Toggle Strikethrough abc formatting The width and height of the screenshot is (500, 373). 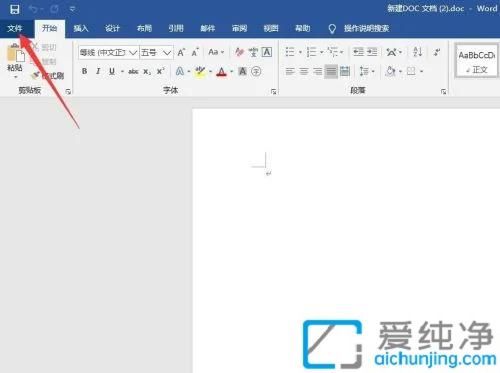tap(133, 71)
